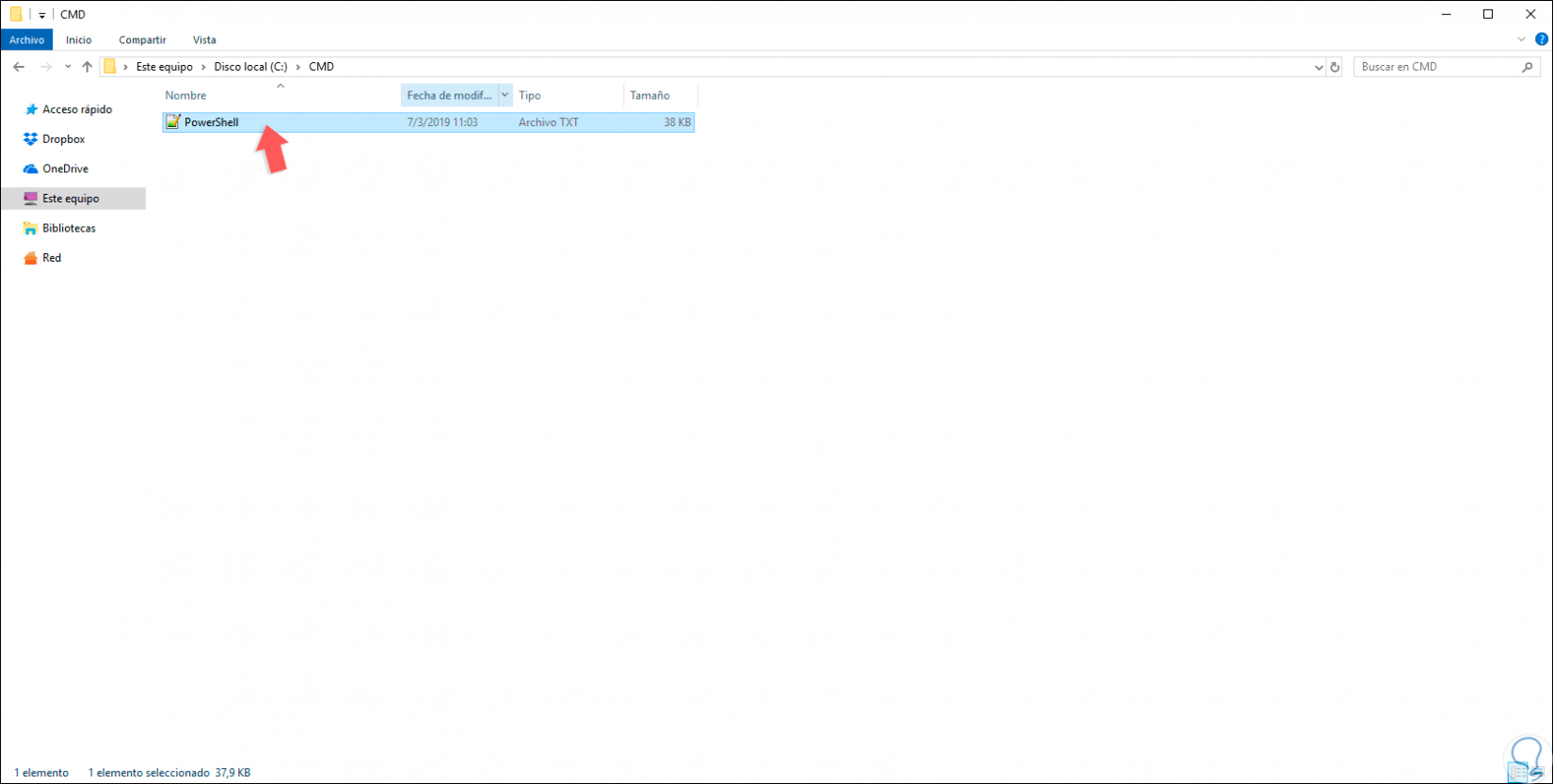Minimize the CMD Explorer window
The height and width of the screenshot is (784, 1553).
coord(1446,14)
